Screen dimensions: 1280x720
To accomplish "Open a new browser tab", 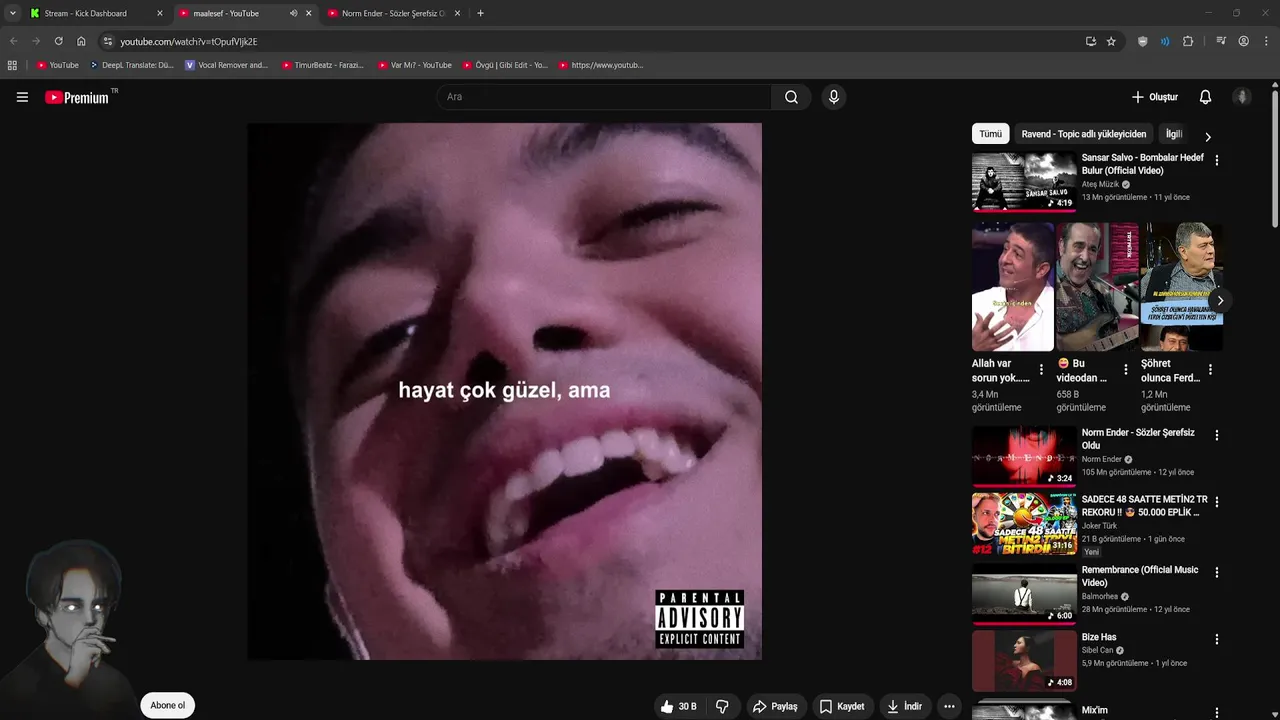I will [480, 13].
